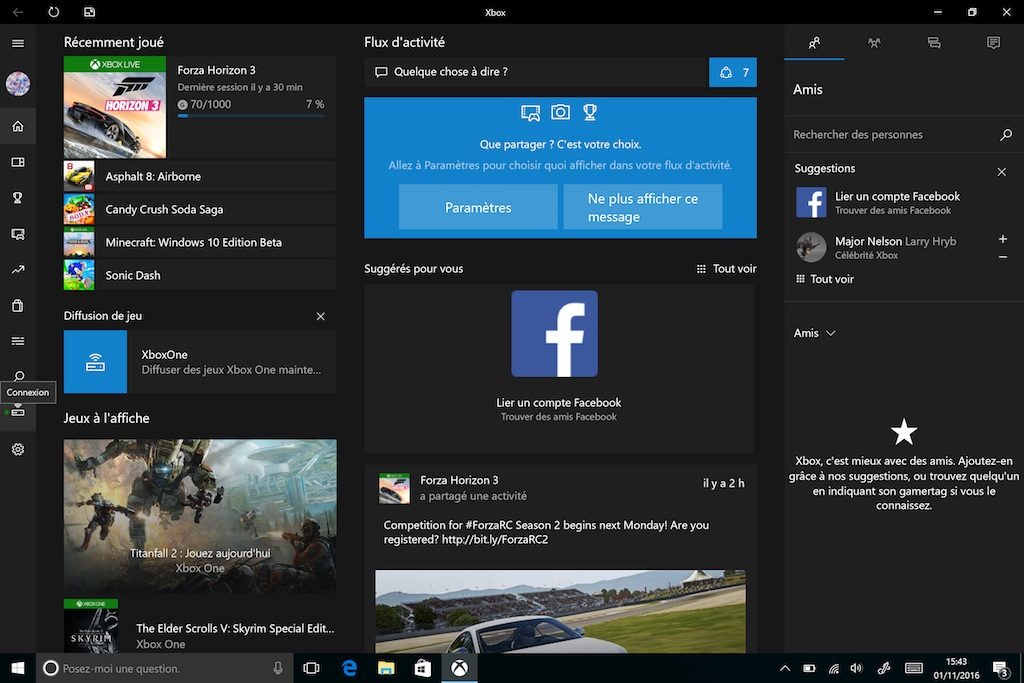
Task: Close the Suggestions section
Action: pos(1002,172)
